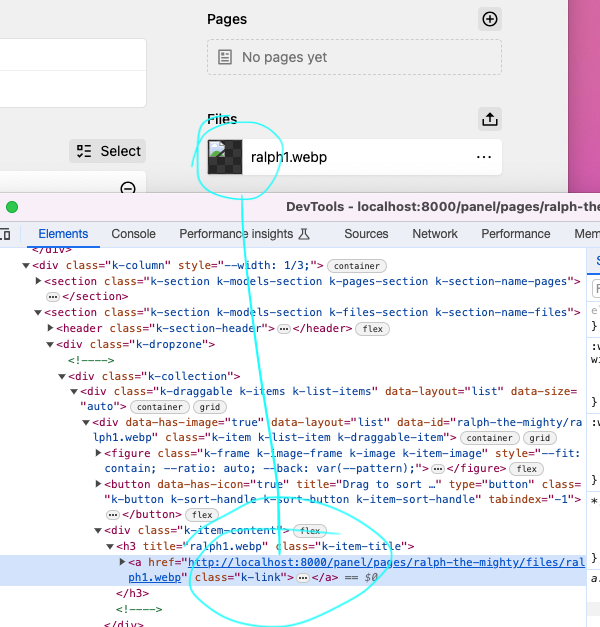Click the ralph1.webp file name
The width and height of the screenshot is (600, 627).
tap(289, 157)
